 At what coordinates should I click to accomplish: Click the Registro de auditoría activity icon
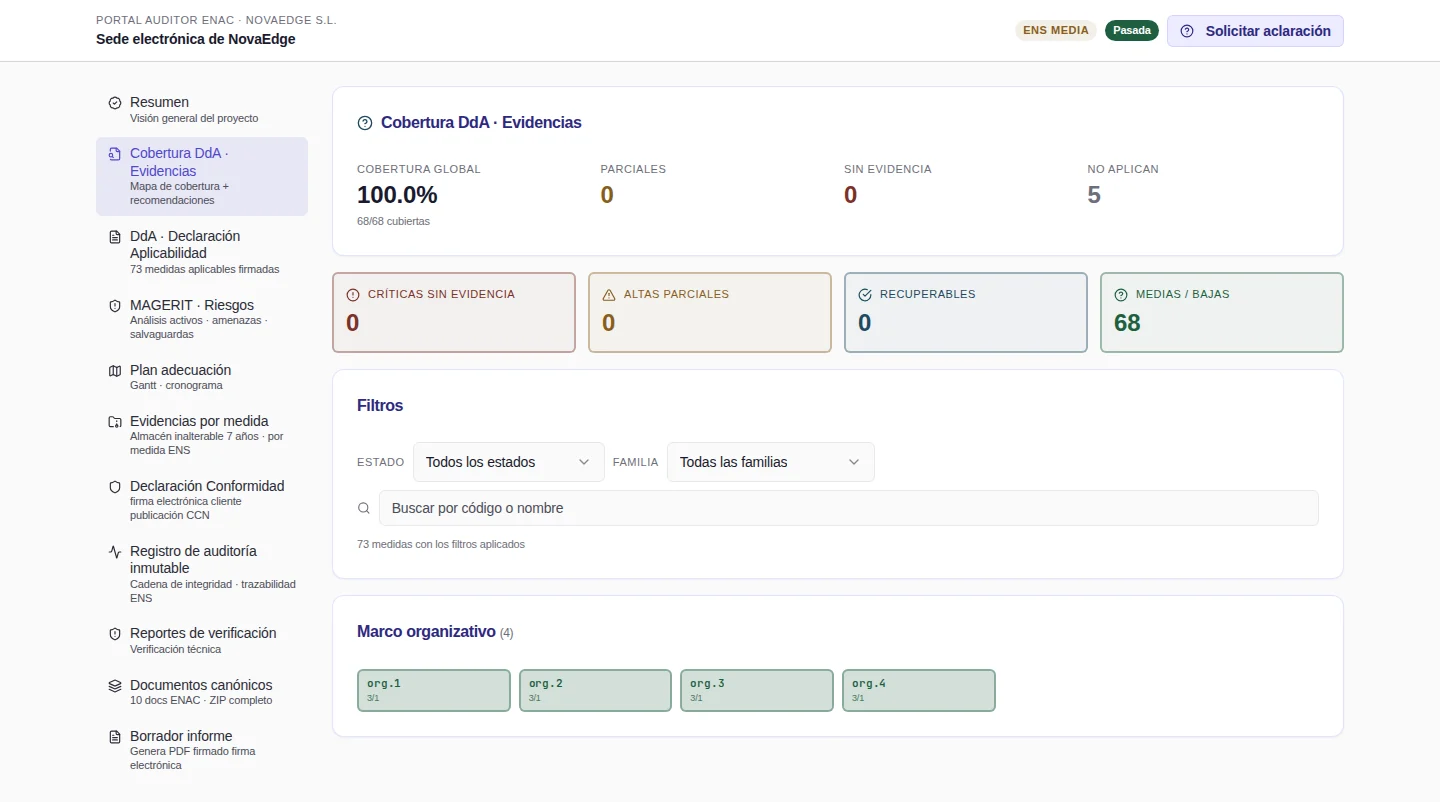[x=115, y=552]
